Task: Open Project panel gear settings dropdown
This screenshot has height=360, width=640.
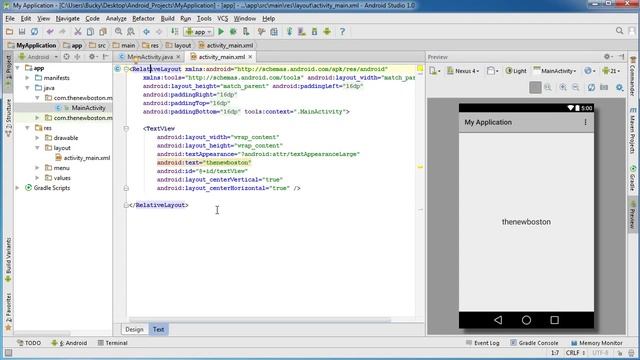Action: (93, 57)
